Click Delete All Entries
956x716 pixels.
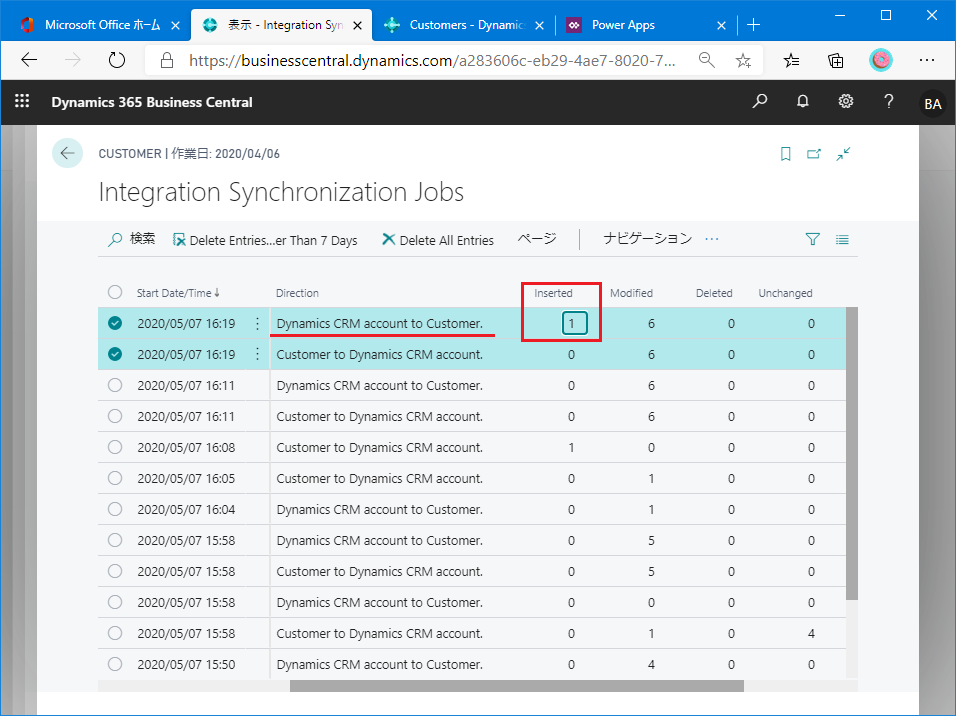click(438, 240)
